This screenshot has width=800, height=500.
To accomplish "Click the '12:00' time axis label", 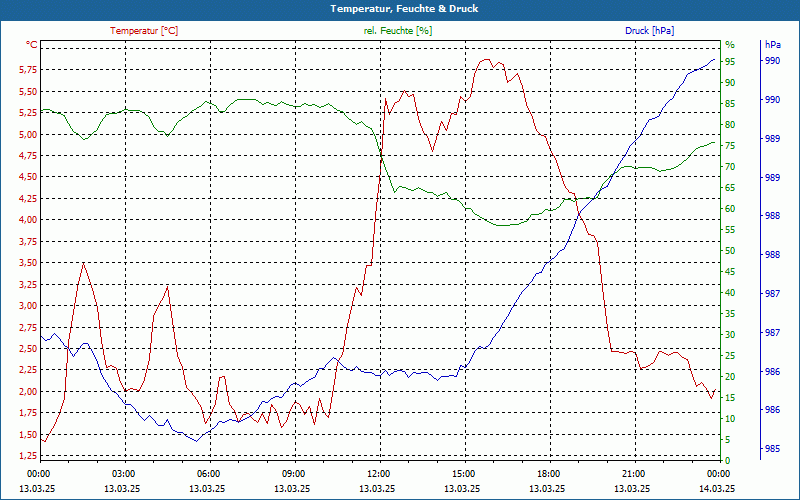I will coord(377,474).
